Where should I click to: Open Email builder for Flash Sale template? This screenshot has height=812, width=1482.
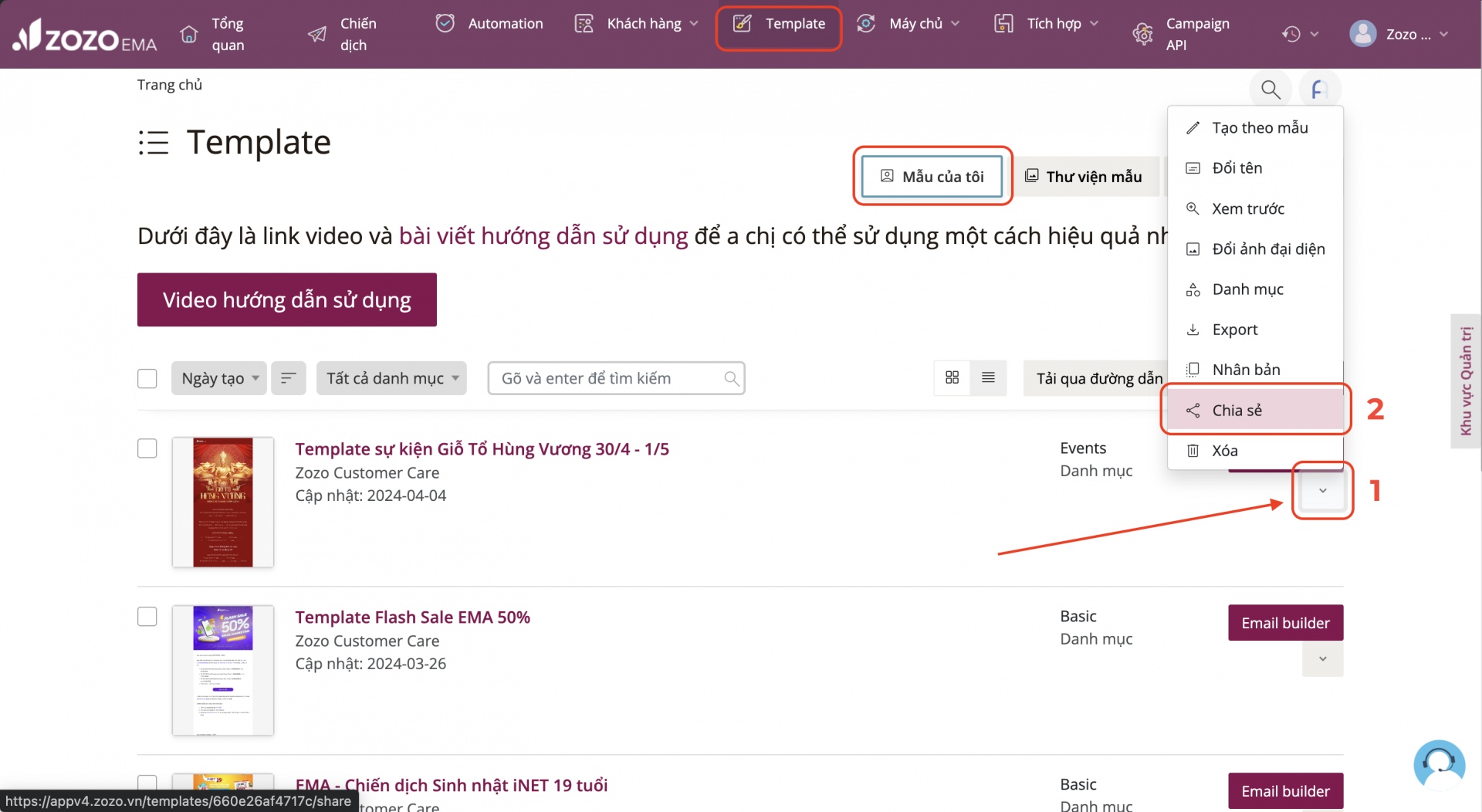pyautogui.click(x=1285, y=623)
